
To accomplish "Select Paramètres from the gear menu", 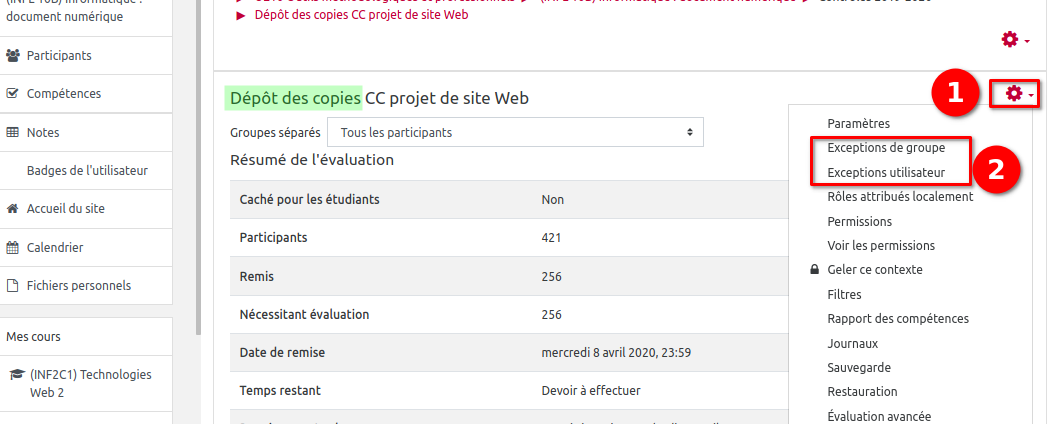I will coord(858,123).
